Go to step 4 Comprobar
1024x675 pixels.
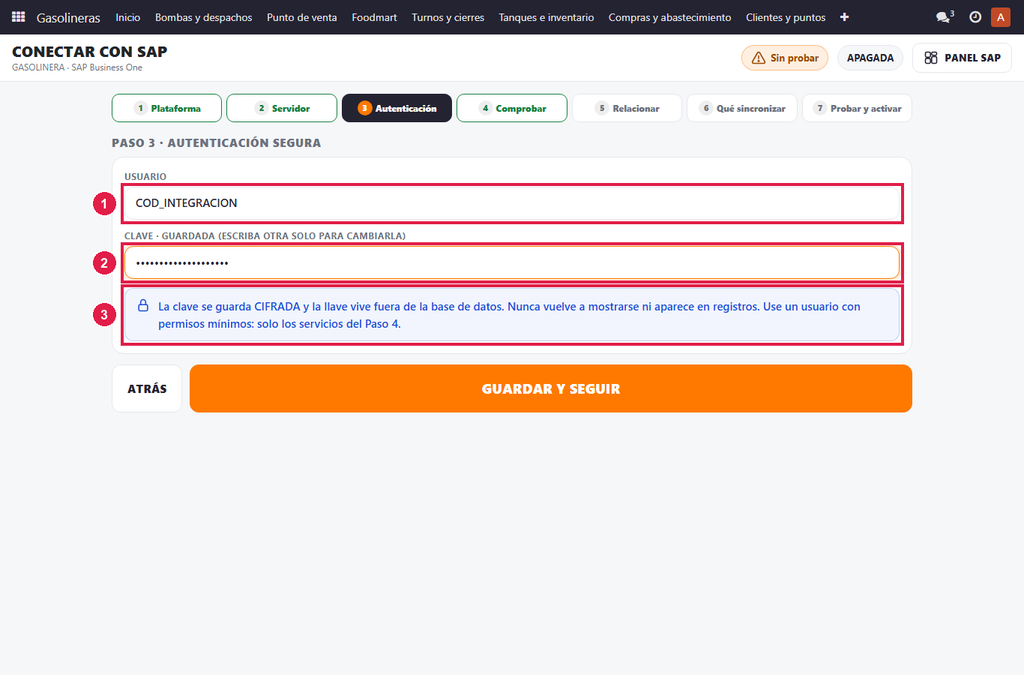[x=512, y=108]
